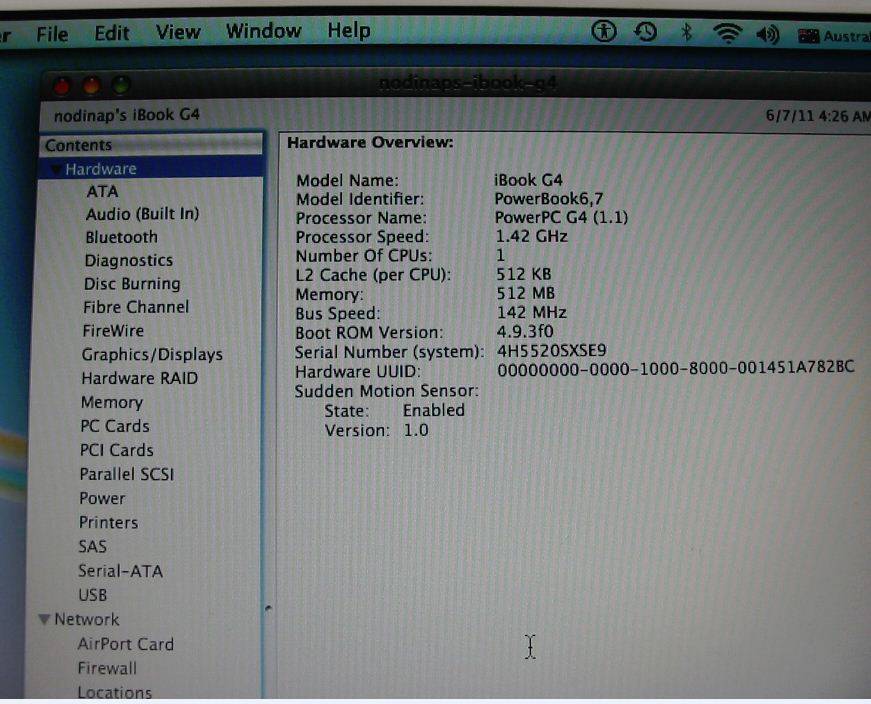Click L2 Cache 512 KB value

click(x=523, y=274)
